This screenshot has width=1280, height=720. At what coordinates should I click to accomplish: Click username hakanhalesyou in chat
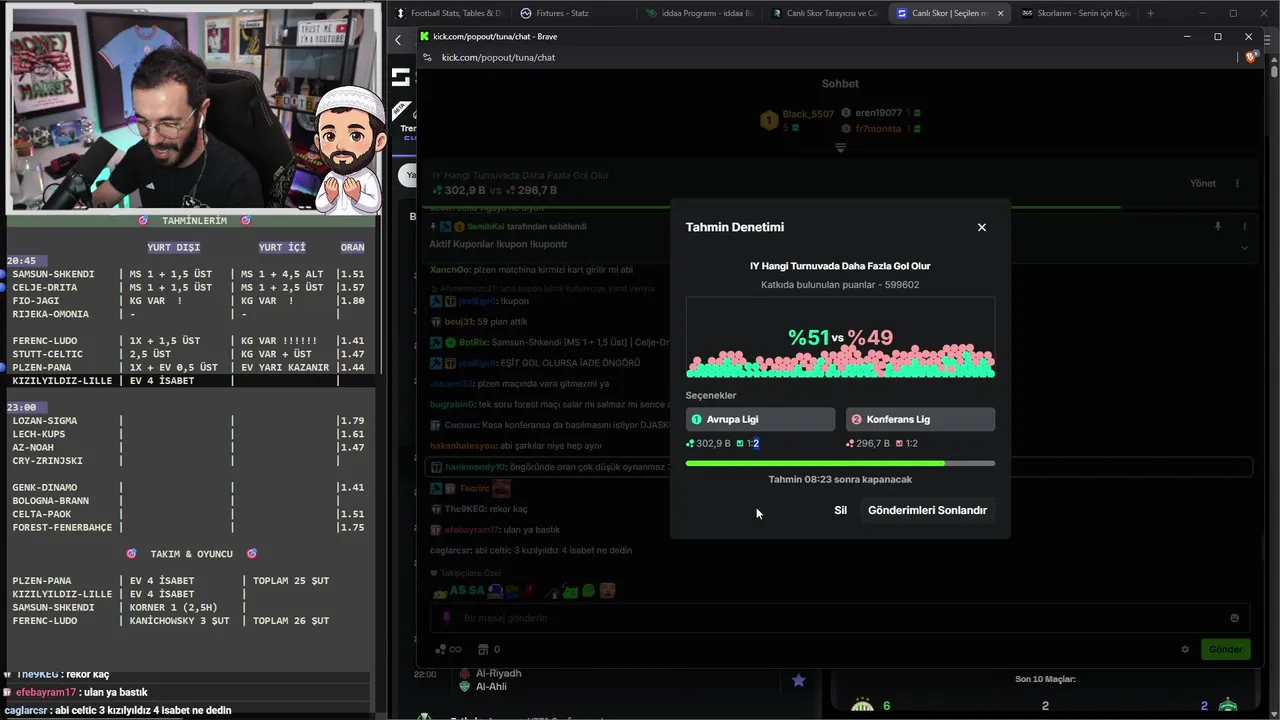pos(462,446)
